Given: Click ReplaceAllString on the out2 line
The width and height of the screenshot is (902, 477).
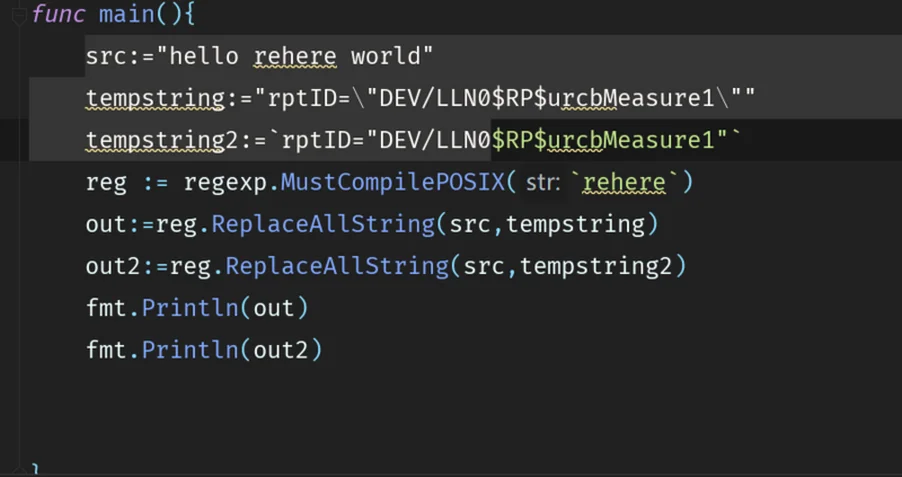Looking at the screenshot, I should pyautogui.click(x=337, y=266).
